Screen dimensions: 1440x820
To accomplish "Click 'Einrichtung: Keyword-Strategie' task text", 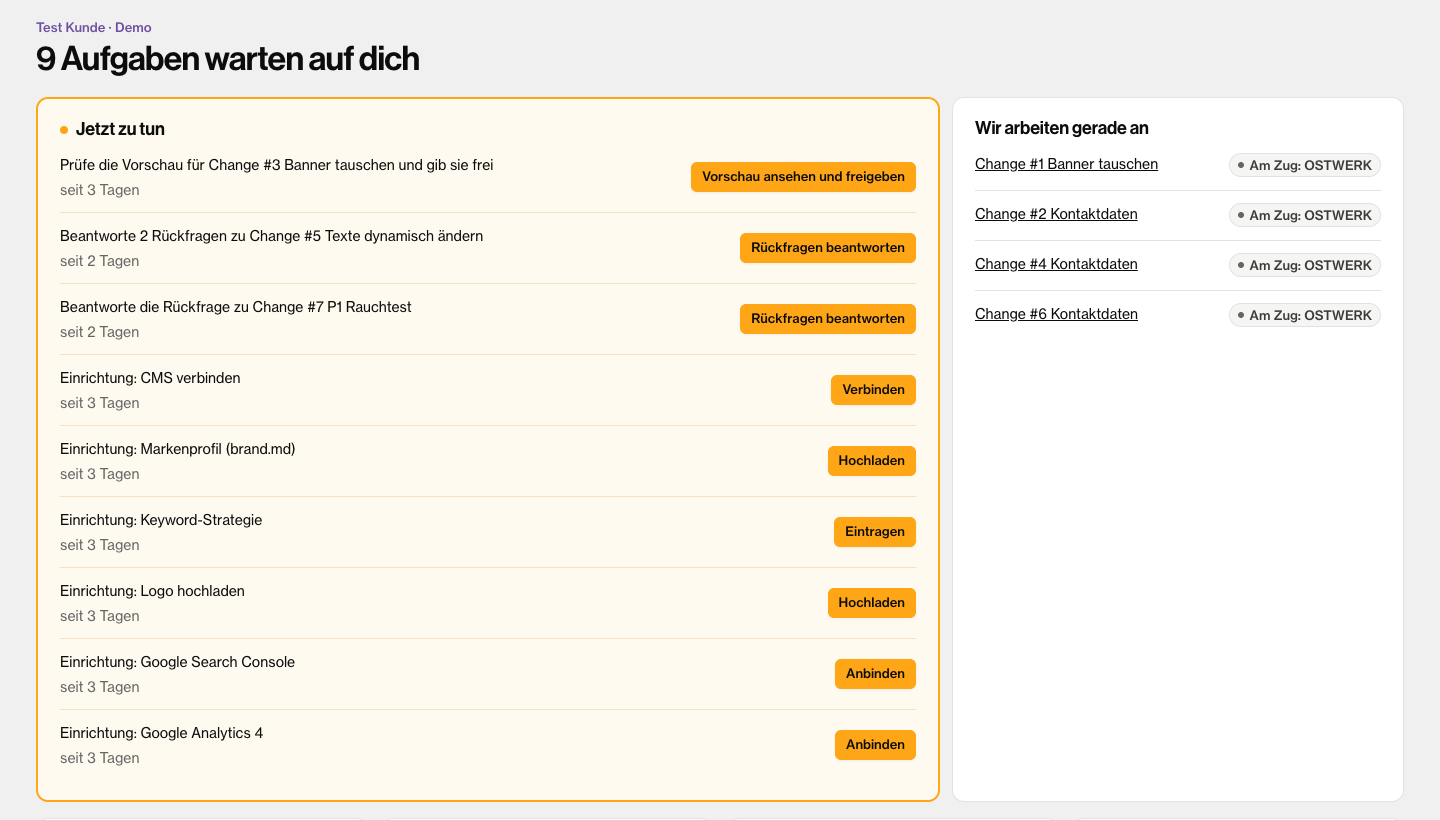I will tap(161, 520).
